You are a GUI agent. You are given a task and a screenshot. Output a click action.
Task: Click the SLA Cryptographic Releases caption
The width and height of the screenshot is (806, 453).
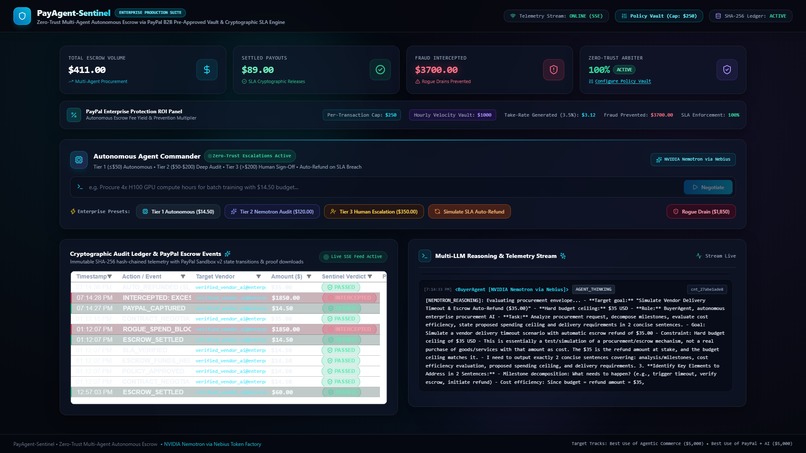(x=276, y=81)
